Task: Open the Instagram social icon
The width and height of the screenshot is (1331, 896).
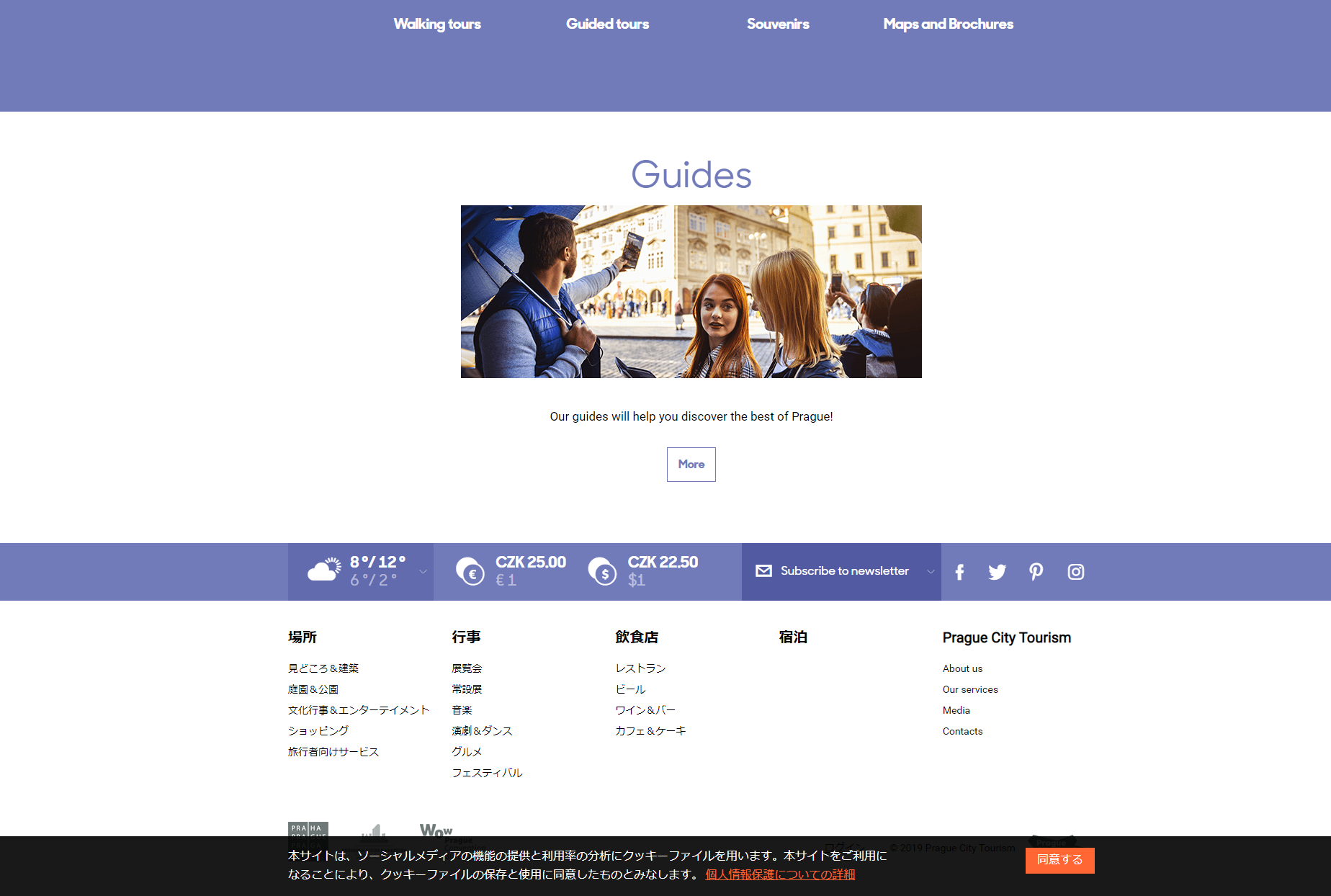Action: [1075, 572]
